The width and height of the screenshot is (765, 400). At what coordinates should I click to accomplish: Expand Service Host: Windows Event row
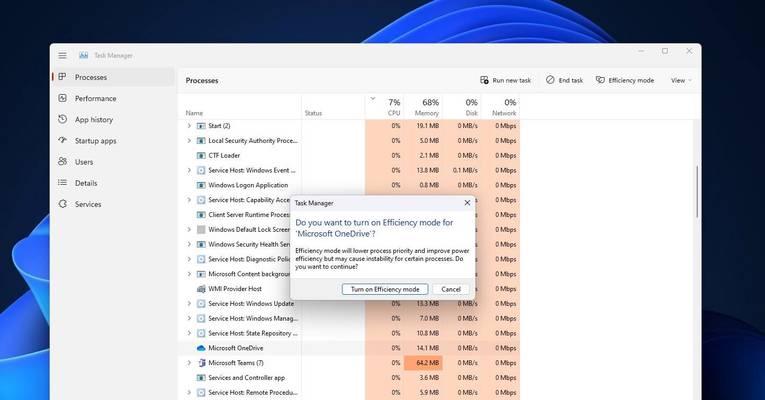pos(189,170)
